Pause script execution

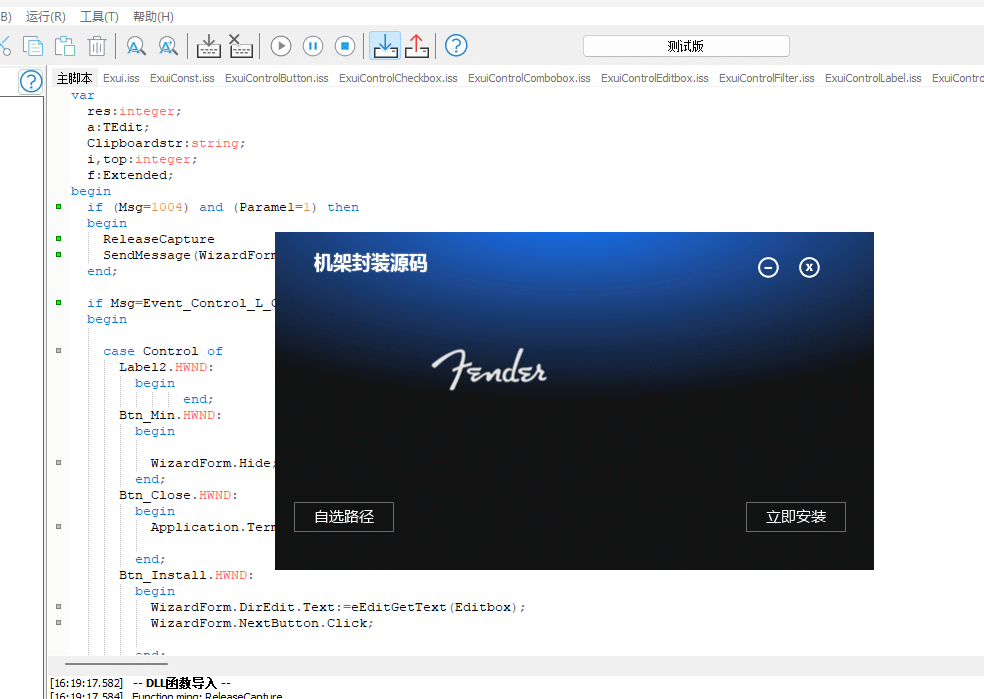[x=313, y=45]
